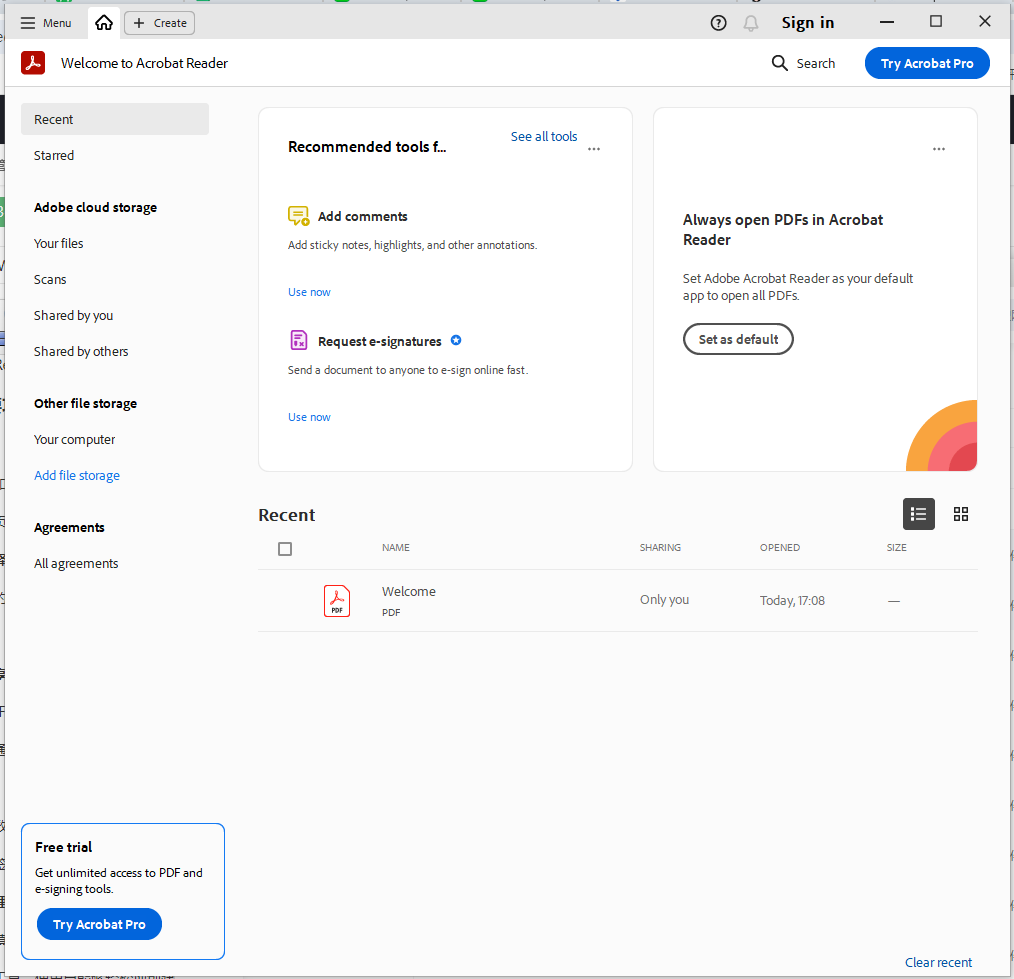Select Starred in the sidebar
Viewport: 1014px width, 979px height.
click(x=54, y=155)
